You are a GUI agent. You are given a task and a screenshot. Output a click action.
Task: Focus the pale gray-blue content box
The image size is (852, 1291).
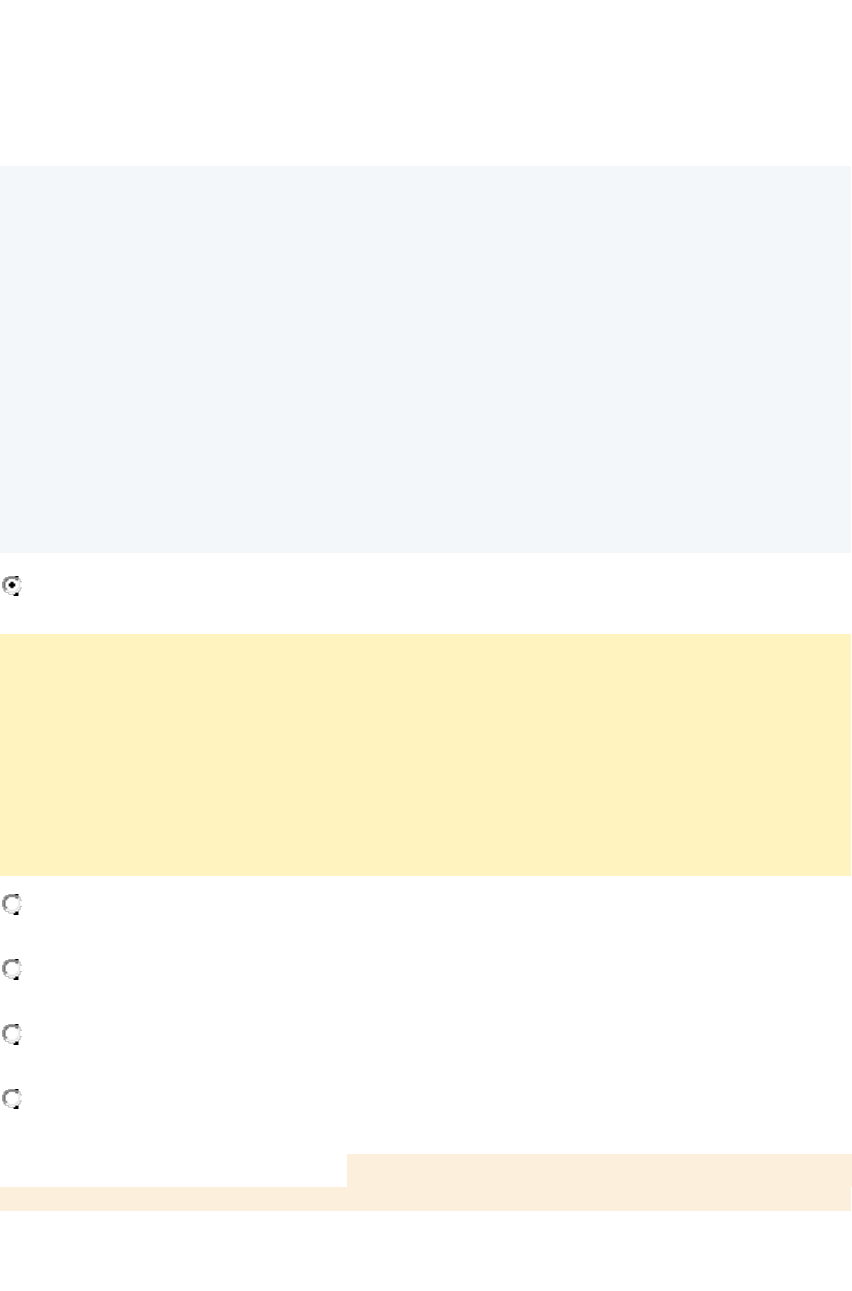pos(425,358)
